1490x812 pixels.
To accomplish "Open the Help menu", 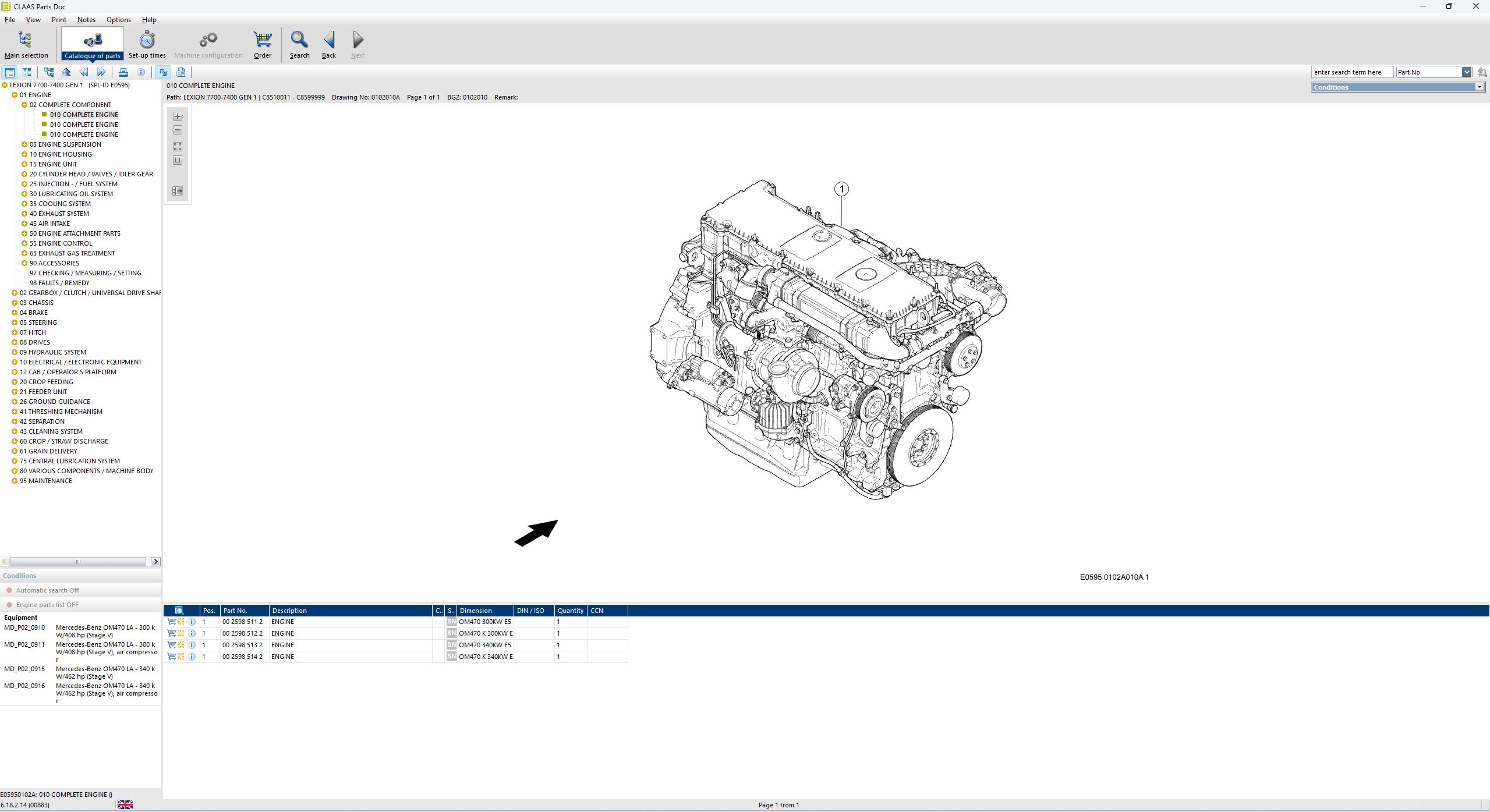I will click(149, 20).
